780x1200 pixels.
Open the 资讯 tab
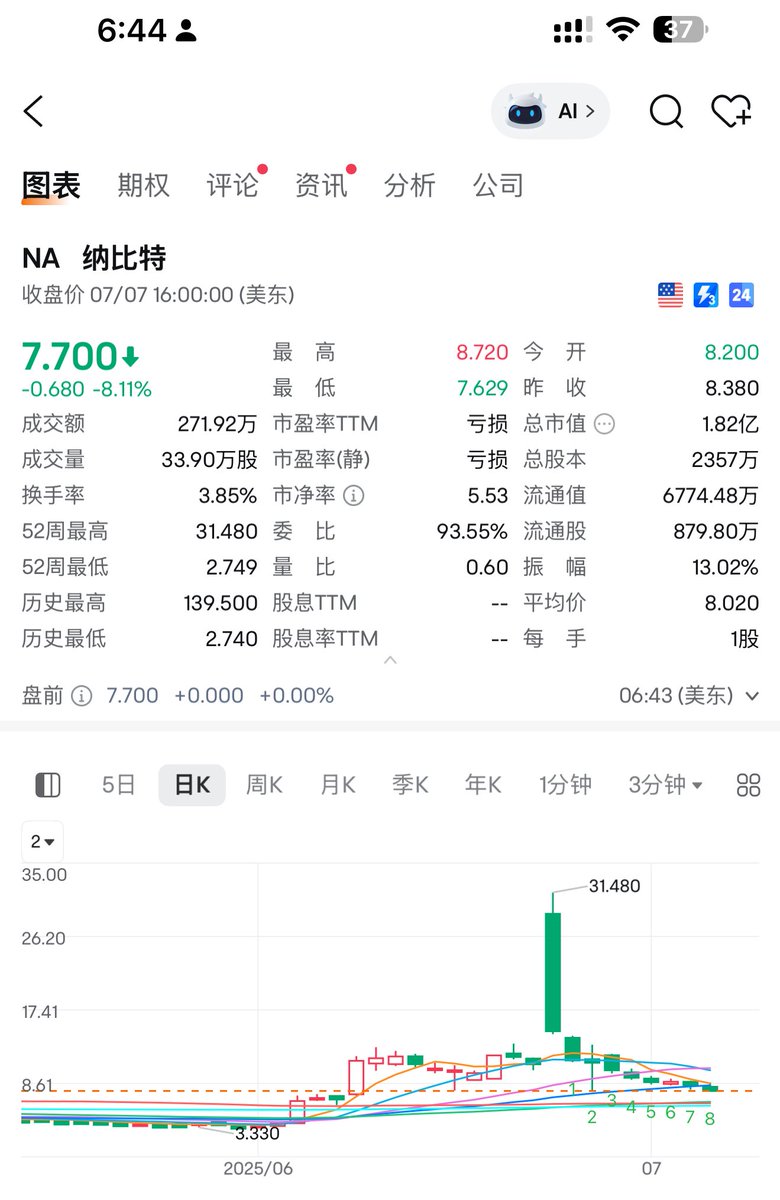coord(321,185)
